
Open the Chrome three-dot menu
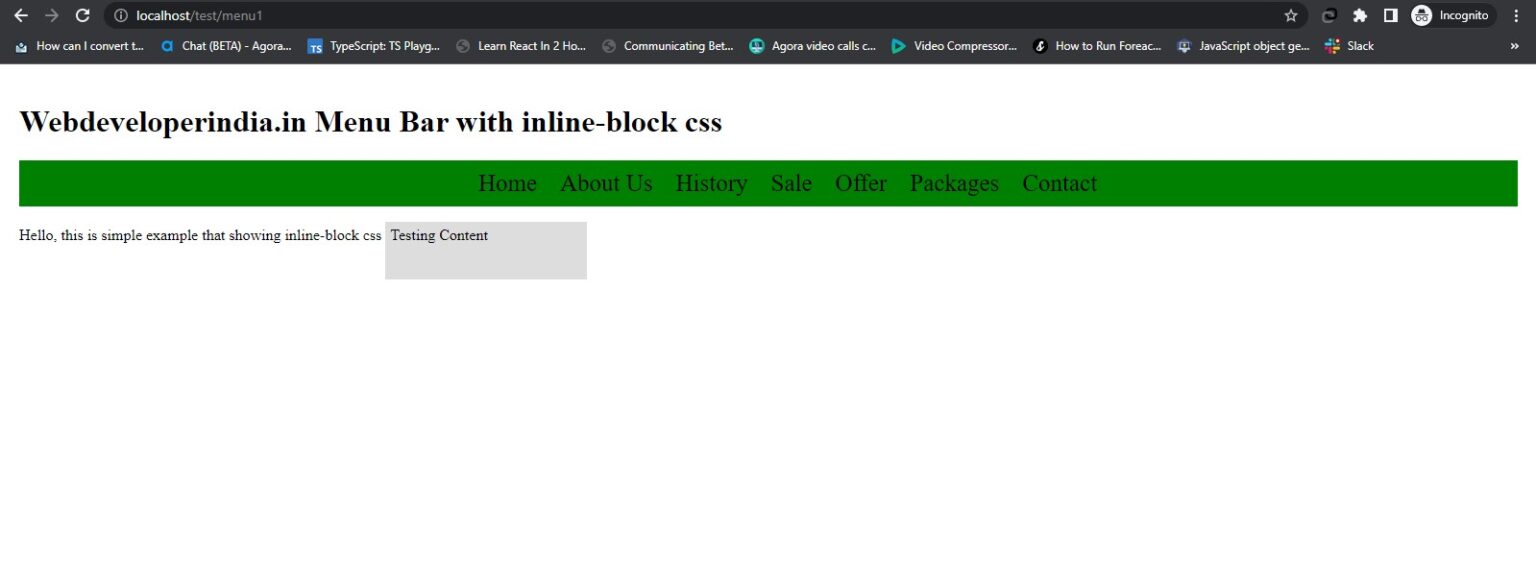click(x=1517, y=15)
